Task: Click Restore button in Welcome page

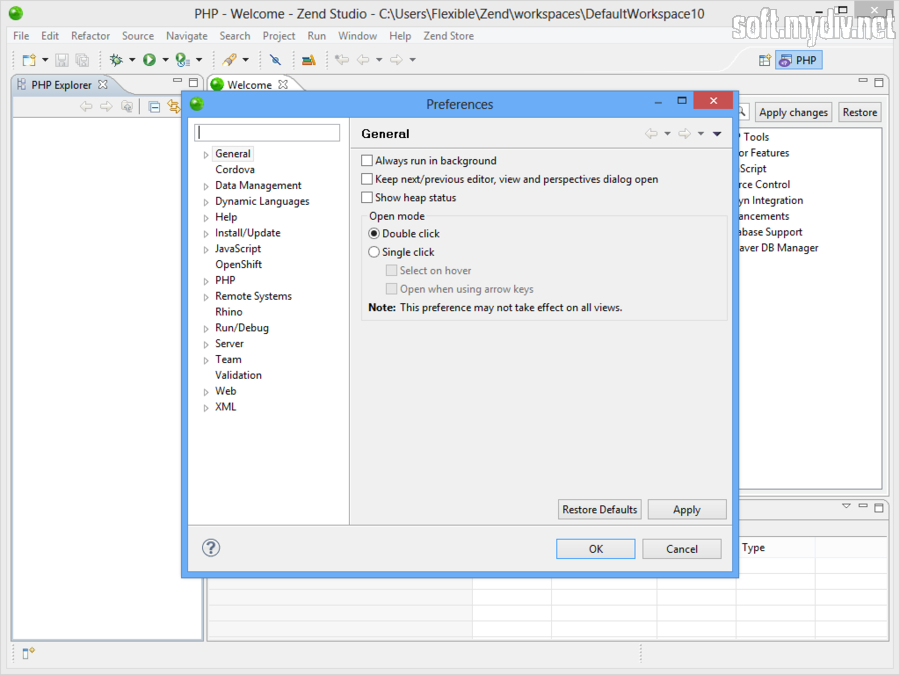Action: point(859,112)
